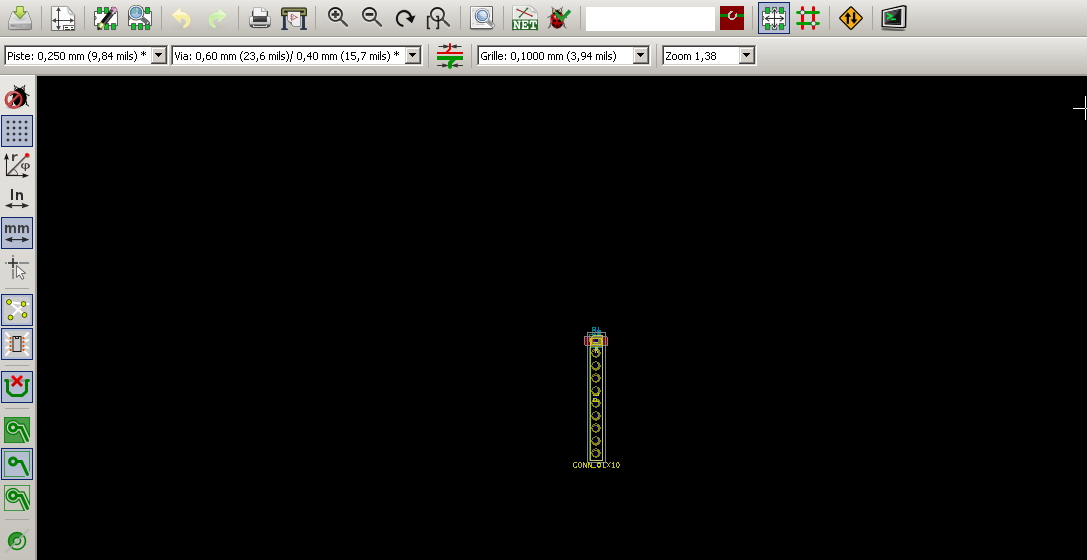Expand the Via size dropdown

pyautogui.click(x=413, y=56)
